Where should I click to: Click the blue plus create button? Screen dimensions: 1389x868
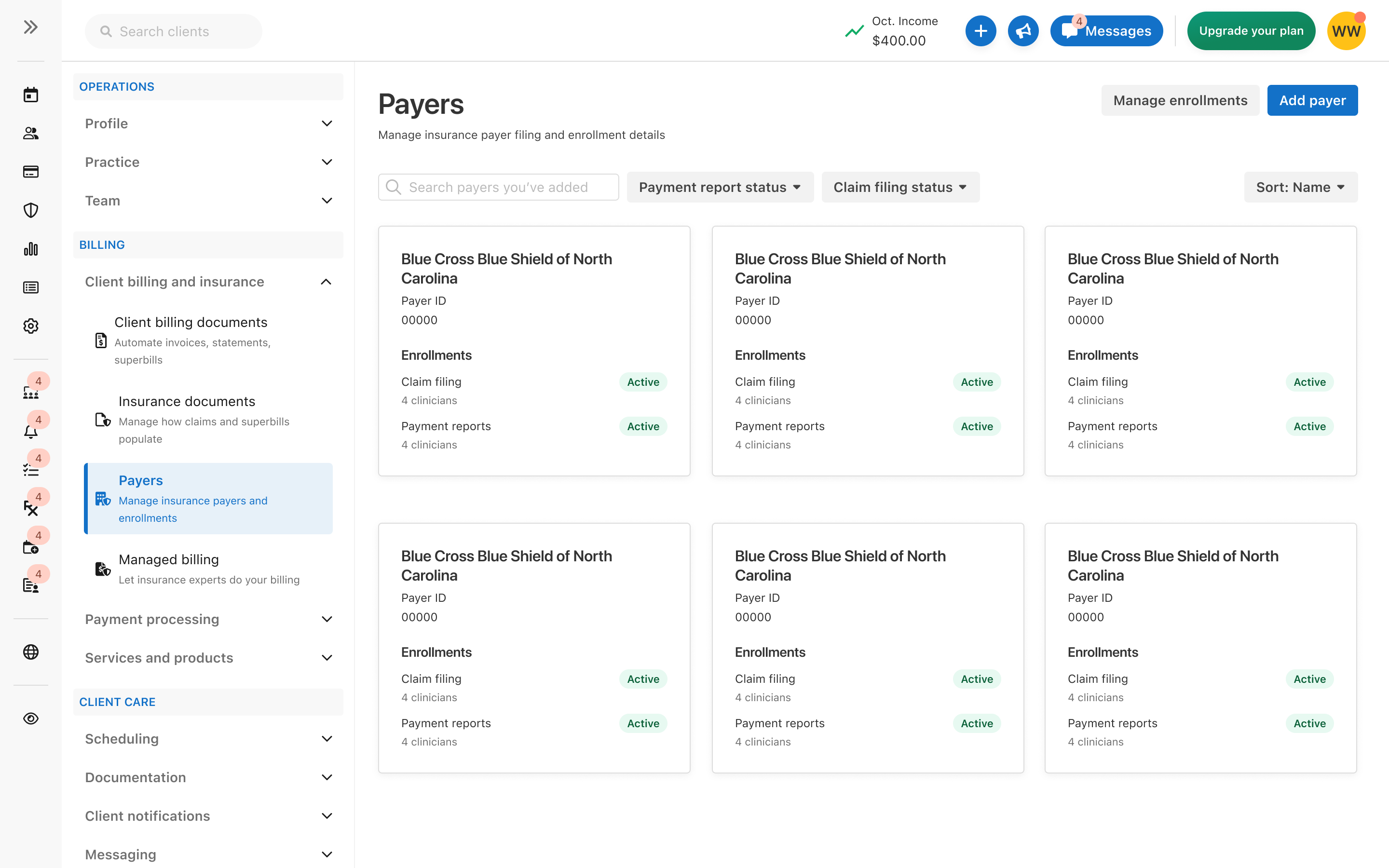coord(980,31)
